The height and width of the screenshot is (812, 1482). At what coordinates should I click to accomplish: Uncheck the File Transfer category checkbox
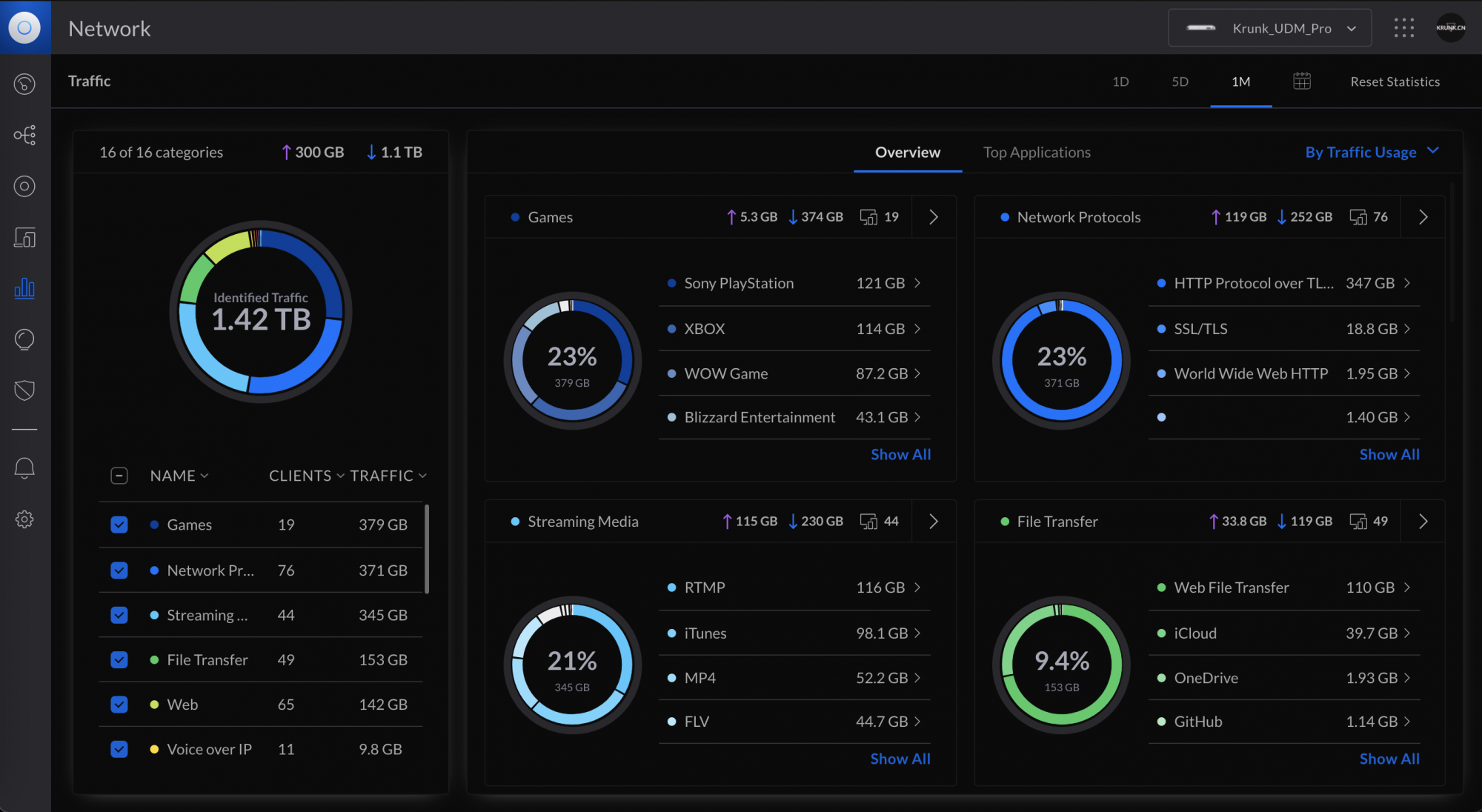click(119, 659)
